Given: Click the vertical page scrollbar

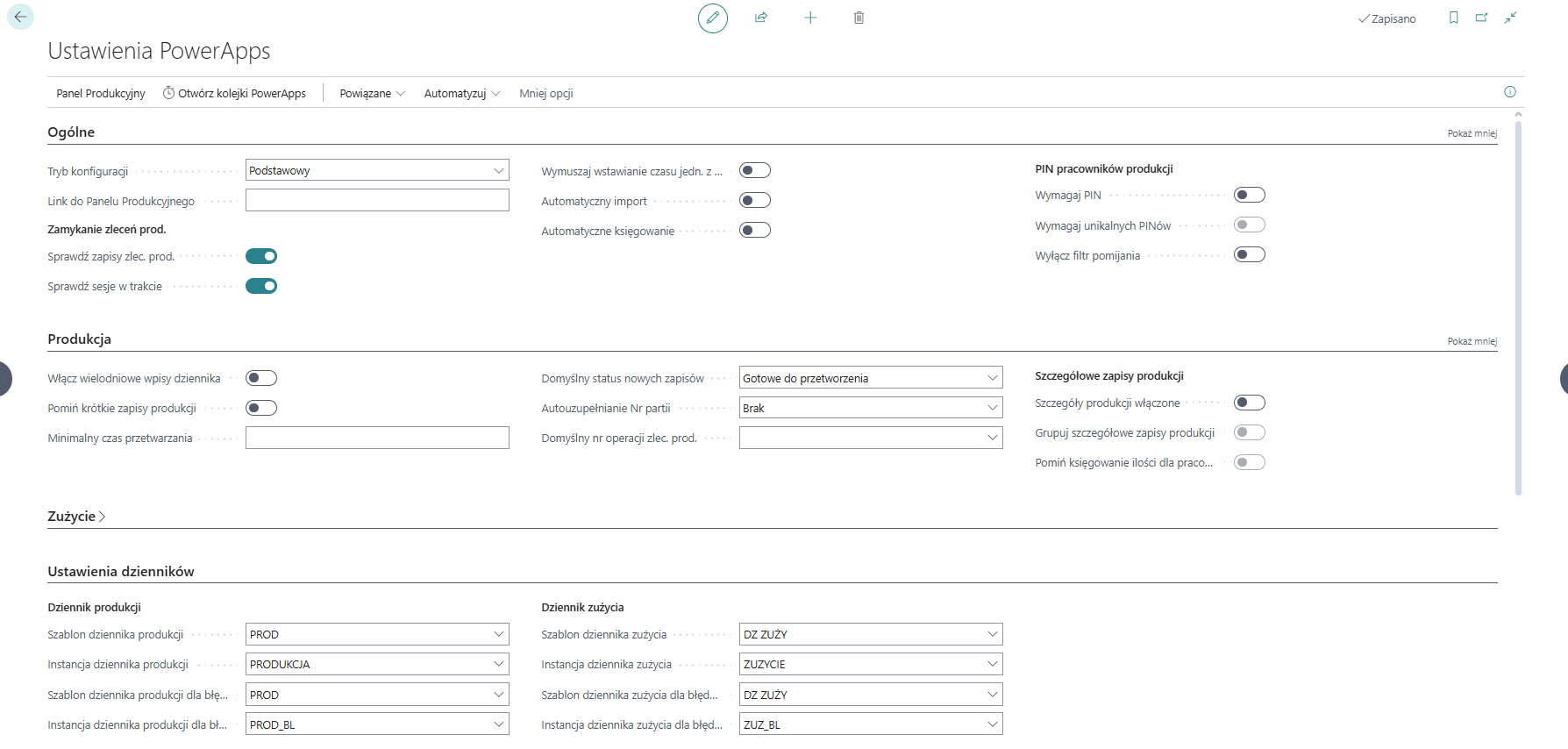Looking at the screenshot, I should (x=1518, y=307).
